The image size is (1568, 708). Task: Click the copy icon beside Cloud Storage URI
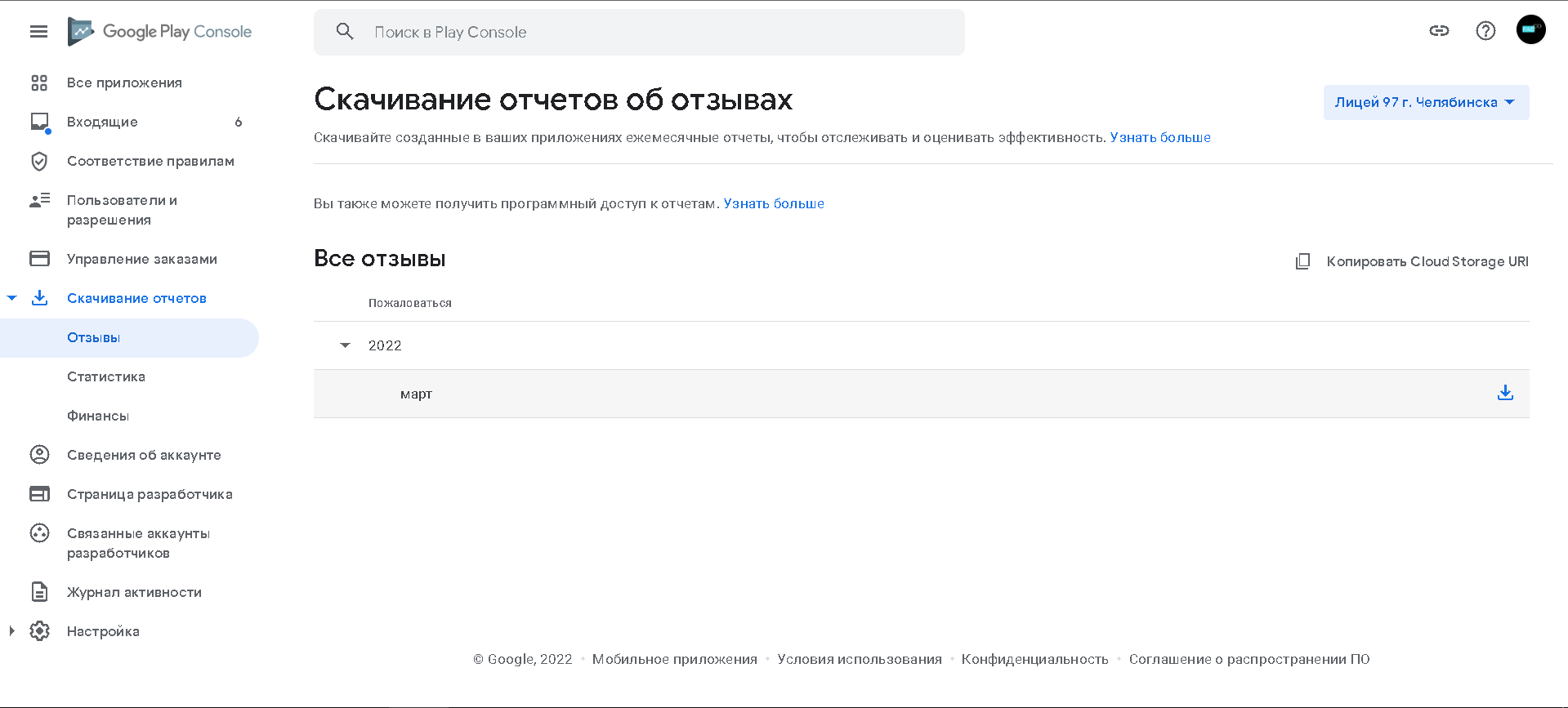coord(1302,261)
